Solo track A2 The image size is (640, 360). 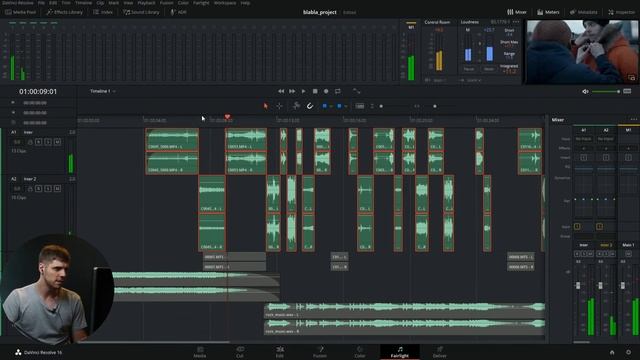pyautogui.click(x=48, y=189)
